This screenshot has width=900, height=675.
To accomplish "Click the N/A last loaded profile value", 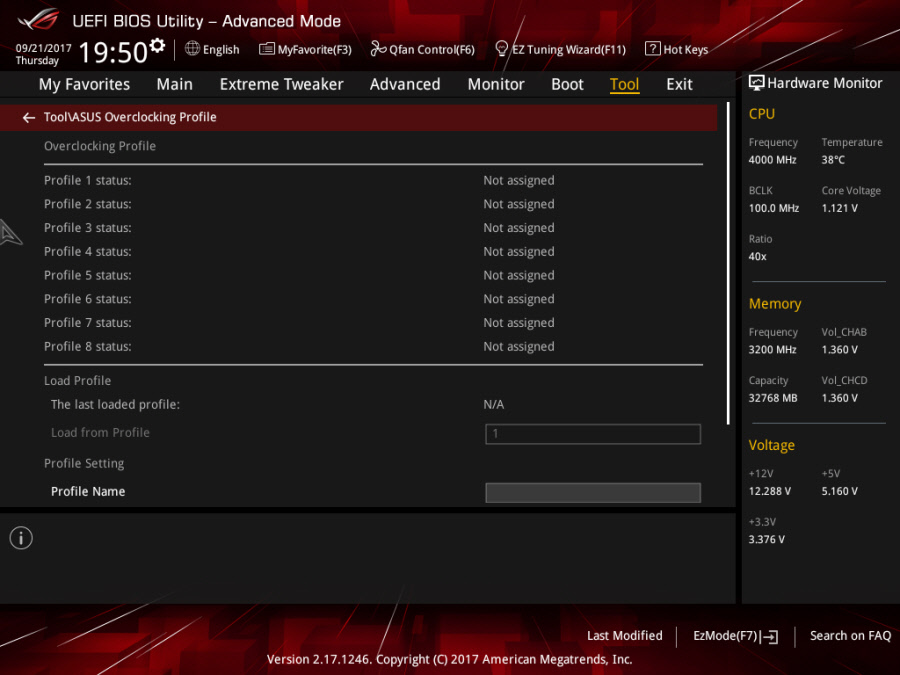I will (494, 405).
